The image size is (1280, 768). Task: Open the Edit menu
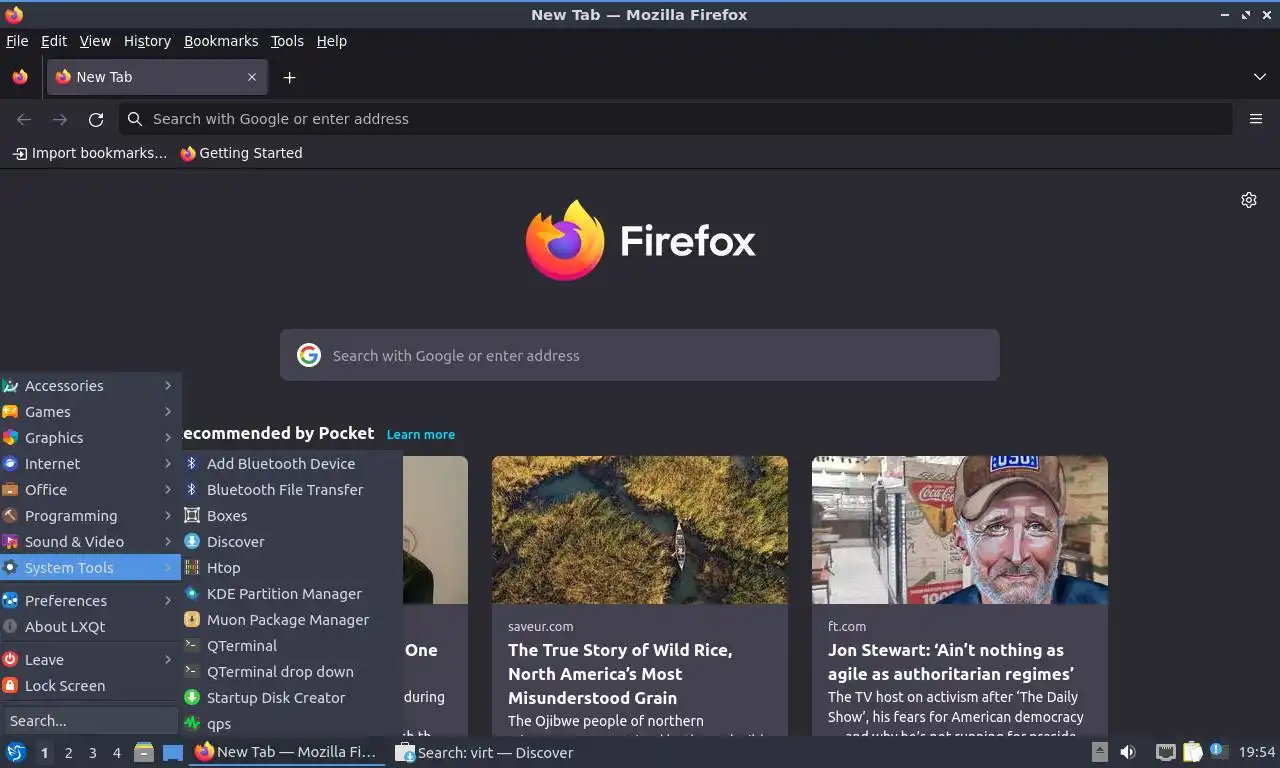pos(54,41)
